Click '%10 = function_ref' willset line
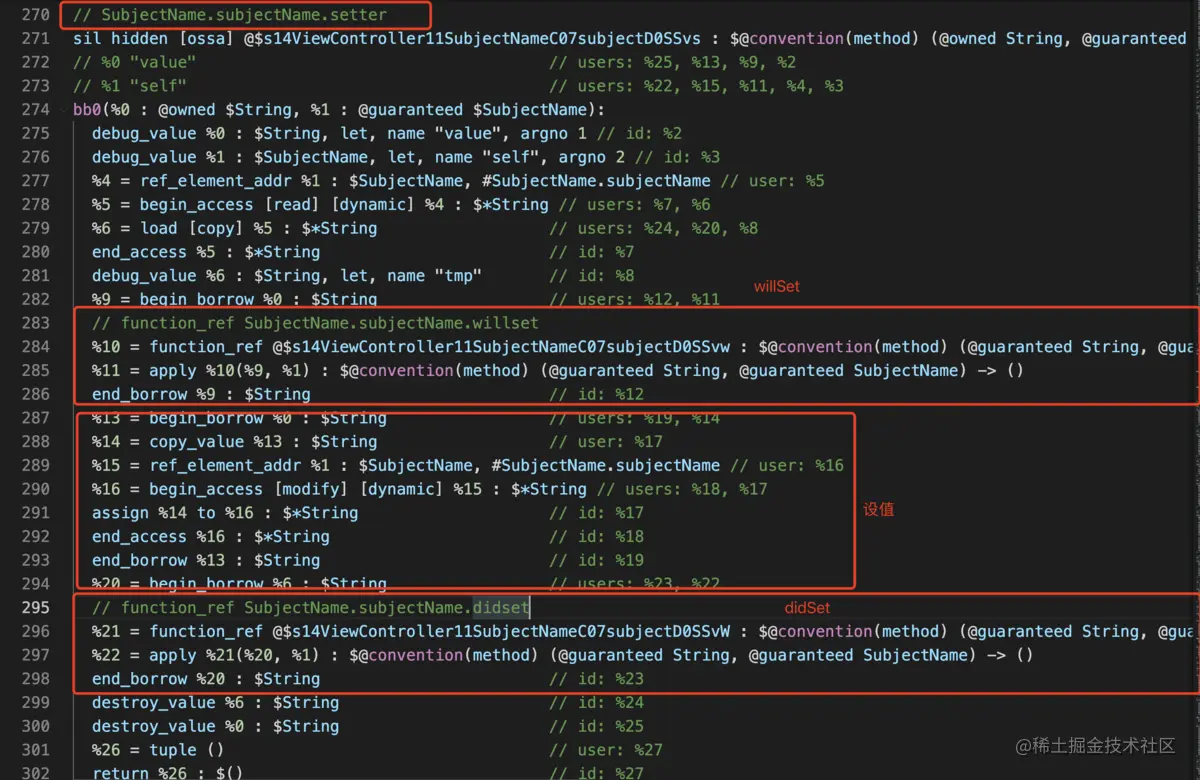Viewport: 1200px width, 780px height. [x=643, y=347]
